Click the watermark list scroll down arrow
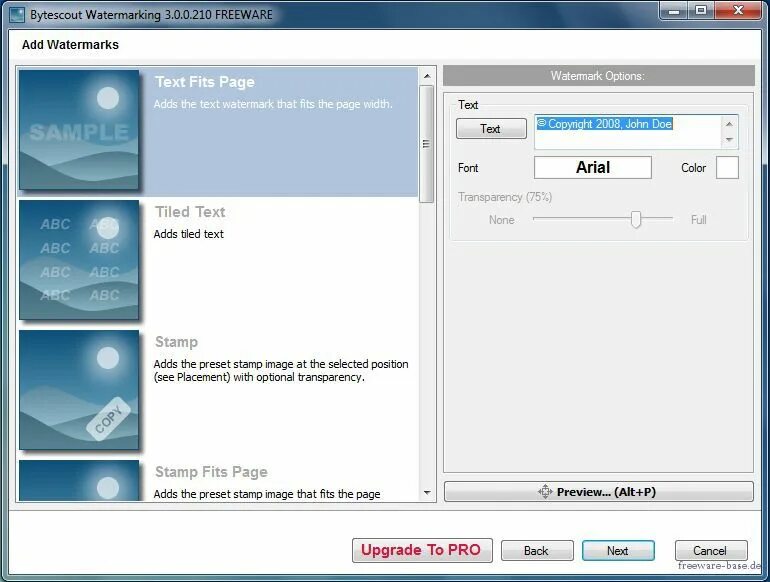This screenshot has width=770, height=582. point(427,493)
